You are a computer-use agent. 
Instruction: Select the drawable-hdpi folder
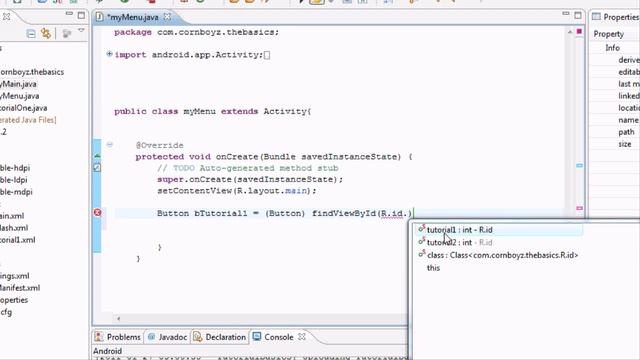pos(15,168)
